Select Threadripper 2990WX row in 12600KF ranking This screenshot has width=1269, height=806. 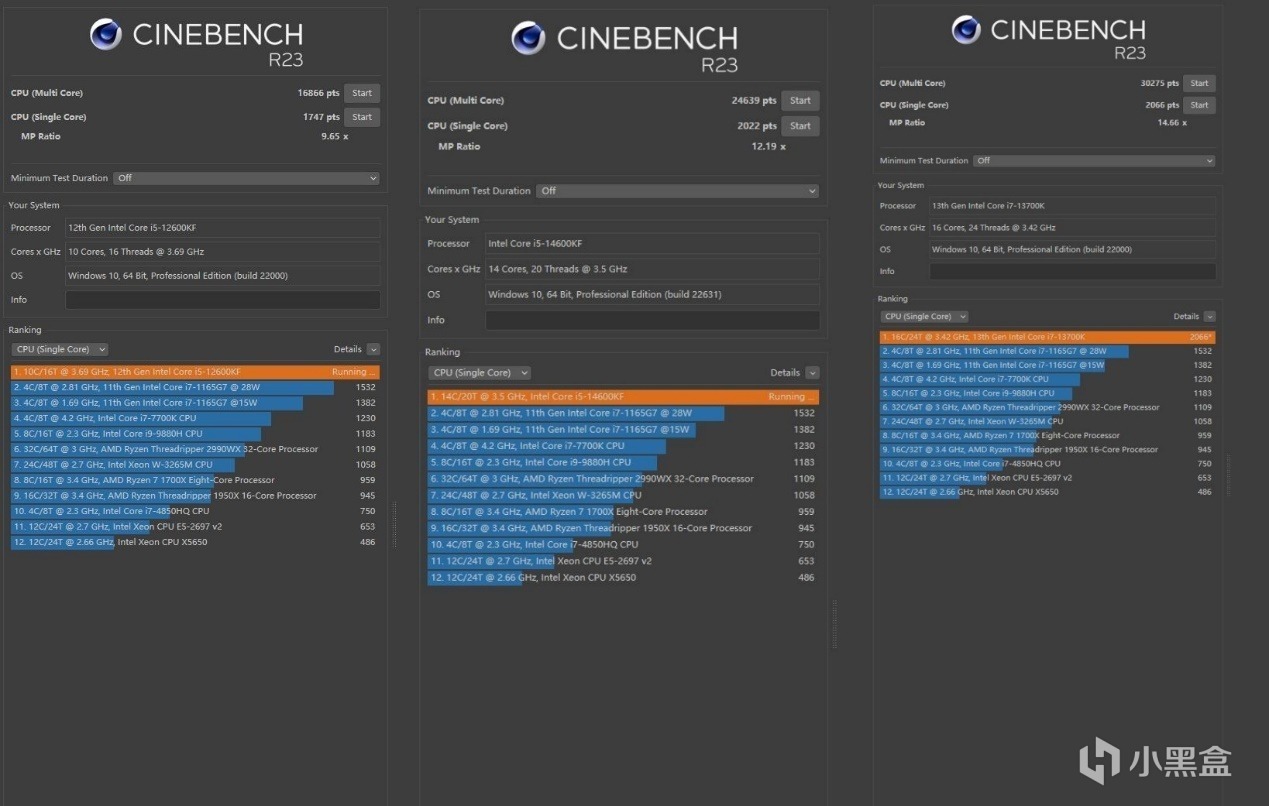coord(196,449)
